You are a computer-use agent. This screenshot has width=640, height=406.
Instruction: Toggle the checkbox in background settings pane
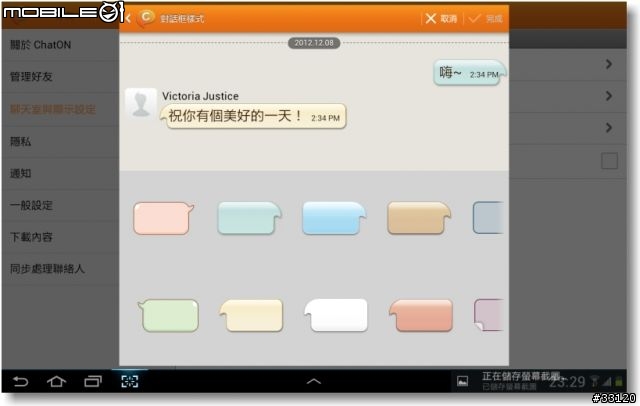pos(609,161)
